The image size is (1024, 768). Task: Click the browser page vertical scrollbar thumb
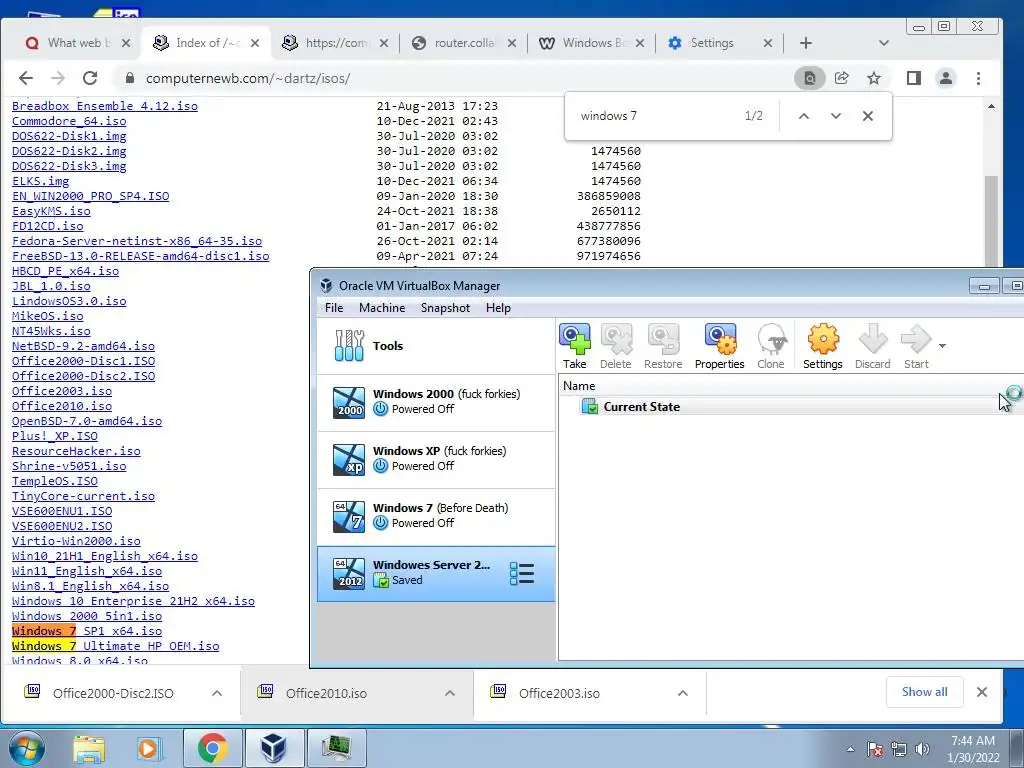point(991,222)
